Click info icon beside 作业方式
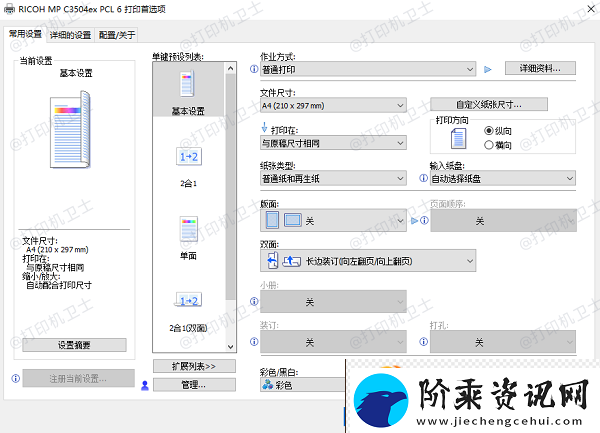This screenshot has height=433, width=600. (x=254, y=69)
